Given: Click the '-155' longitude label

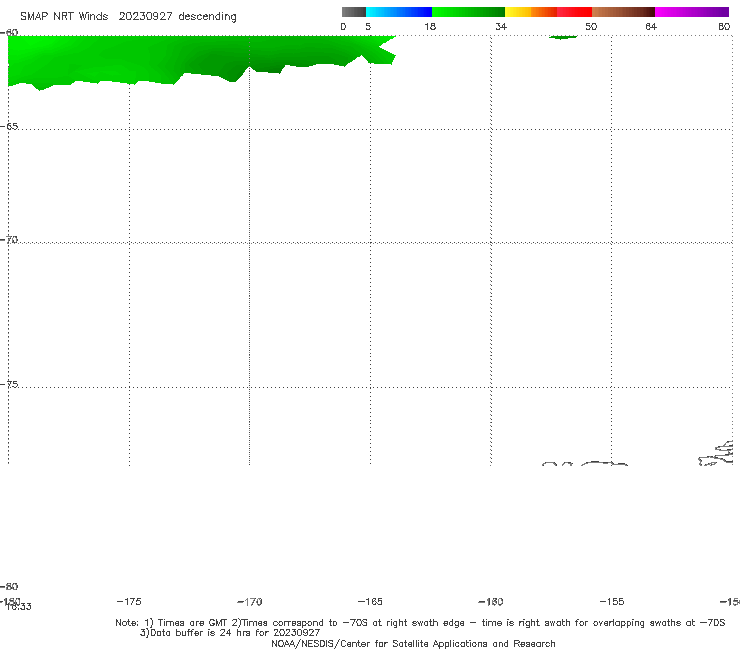Looking at the screenshot, I should click(612, 602).
